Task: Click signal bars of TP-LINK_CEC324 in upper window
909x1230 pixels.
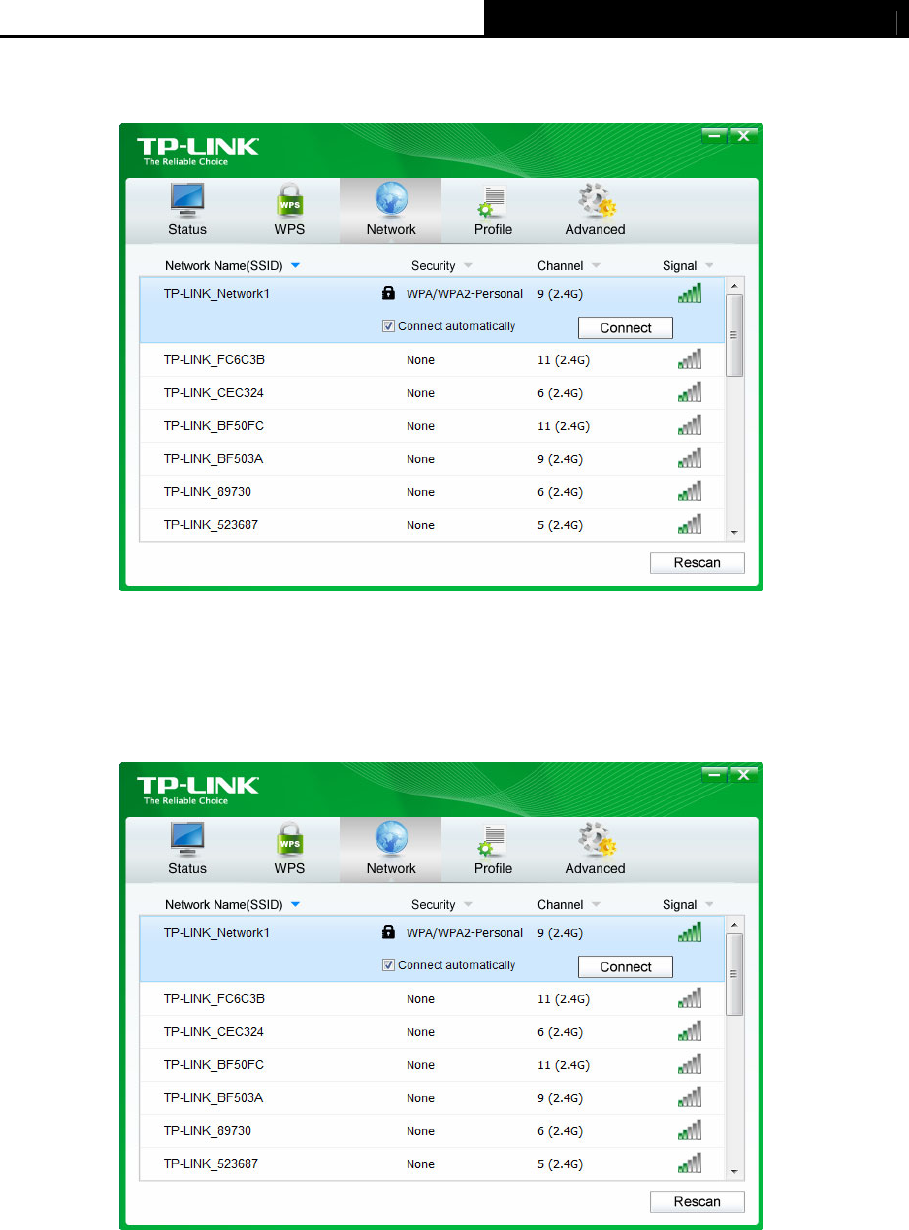Action: (689, 392)
